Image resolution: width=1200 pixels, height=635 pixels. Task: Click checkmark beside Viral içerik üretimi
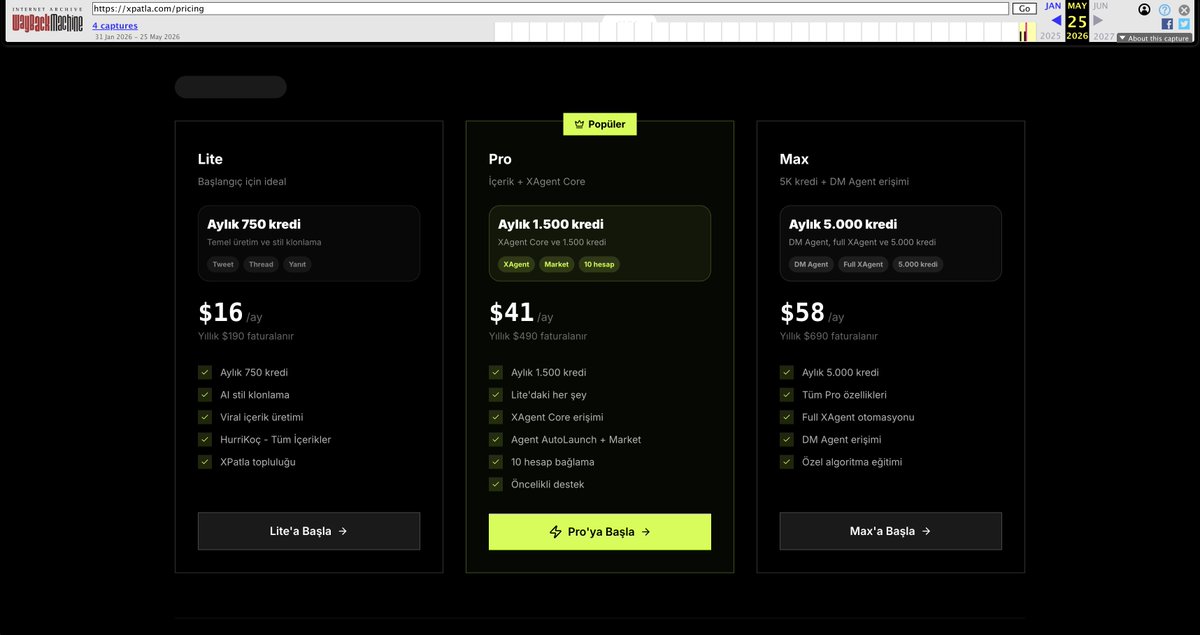pyautogui.click(x=205, y=417)
